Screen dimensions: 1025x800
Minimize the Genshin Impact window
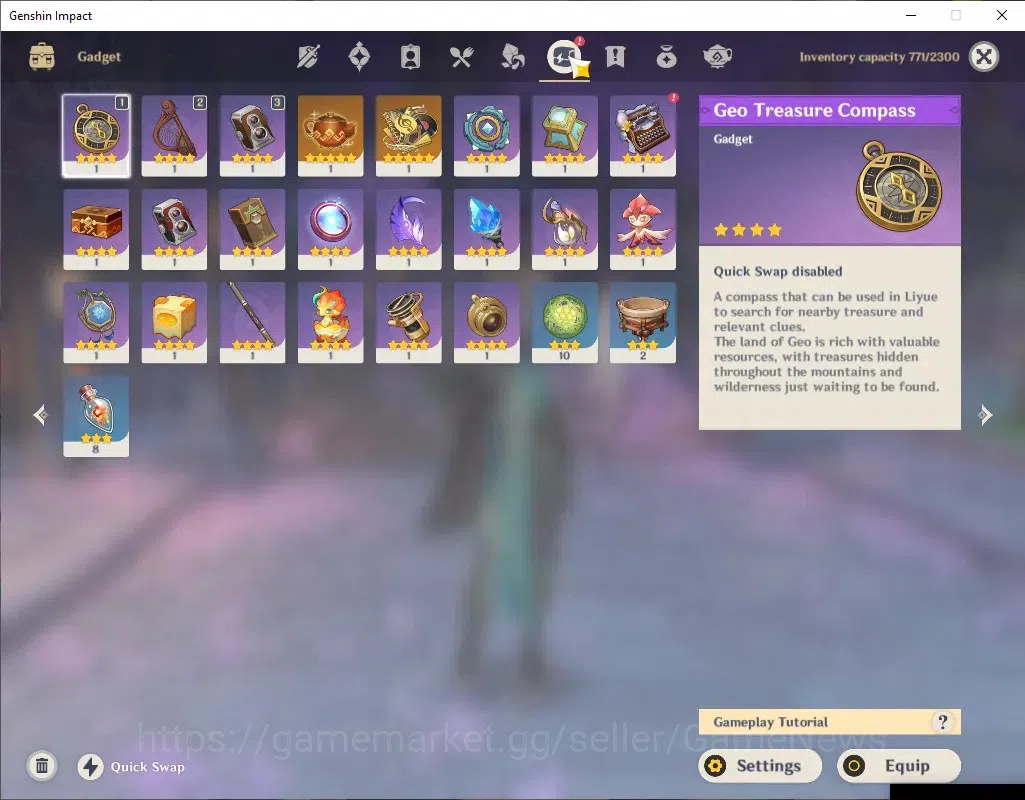[911, 15]
